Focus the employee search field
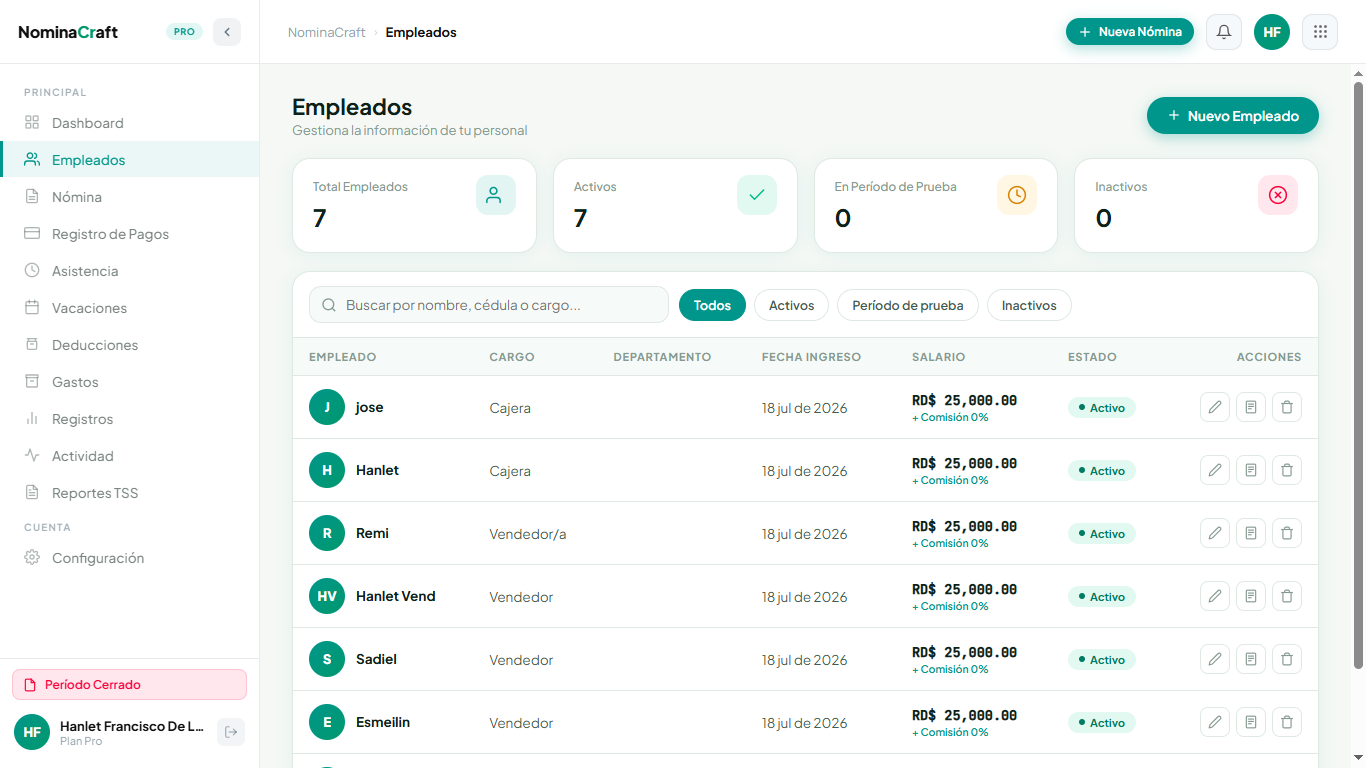This screenshot has height=768, width=1366. click(489, 305)
